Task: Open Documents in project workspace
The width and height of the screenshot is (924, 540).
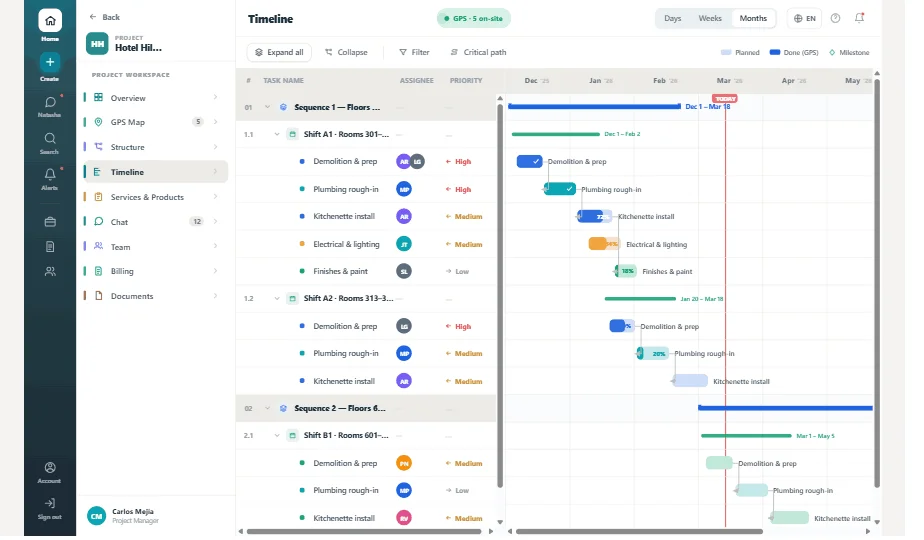Action: click(x=156, y=296)
